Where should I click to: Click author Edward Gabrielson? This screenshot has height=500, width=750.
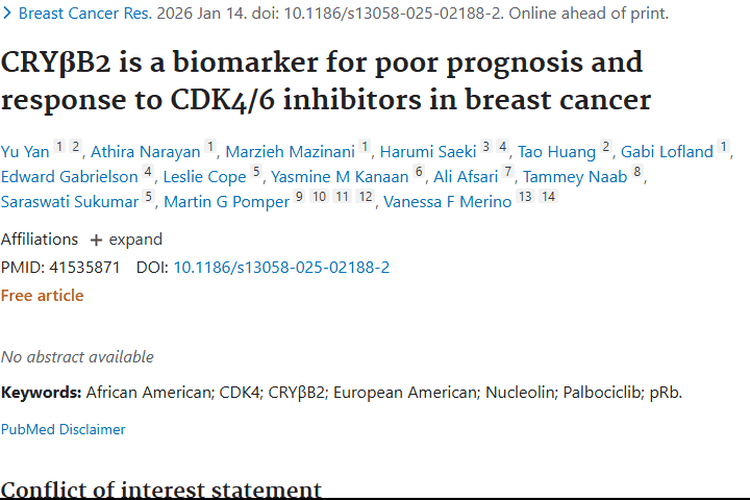click(69, 177)
